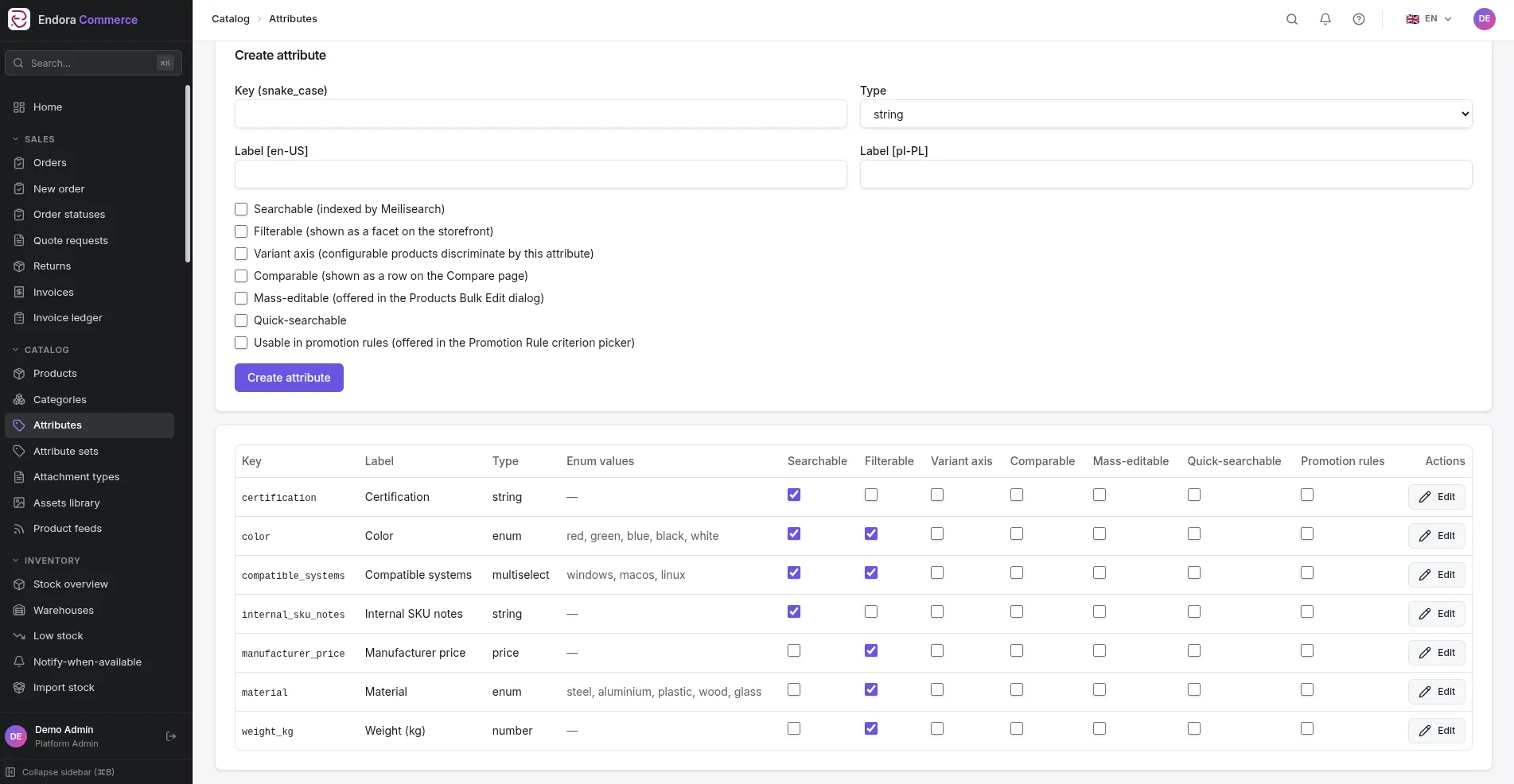Enable Mass-editable option in create form
Screen dimensions: 1514x784
241,298
